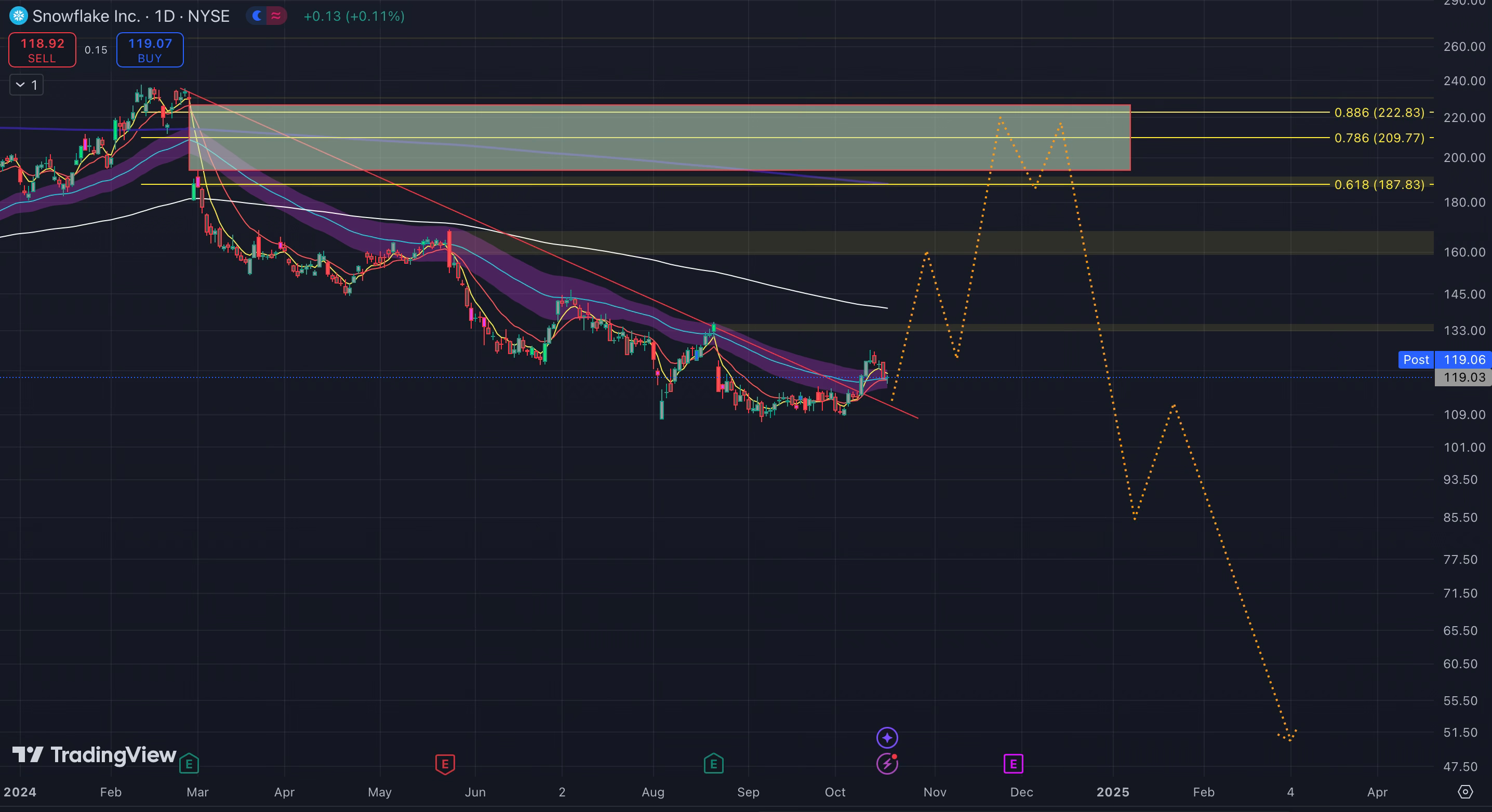Click the magenta upcoming earnings E marker
This screenshot has height=812, width=1492.
click(1013, 764)
